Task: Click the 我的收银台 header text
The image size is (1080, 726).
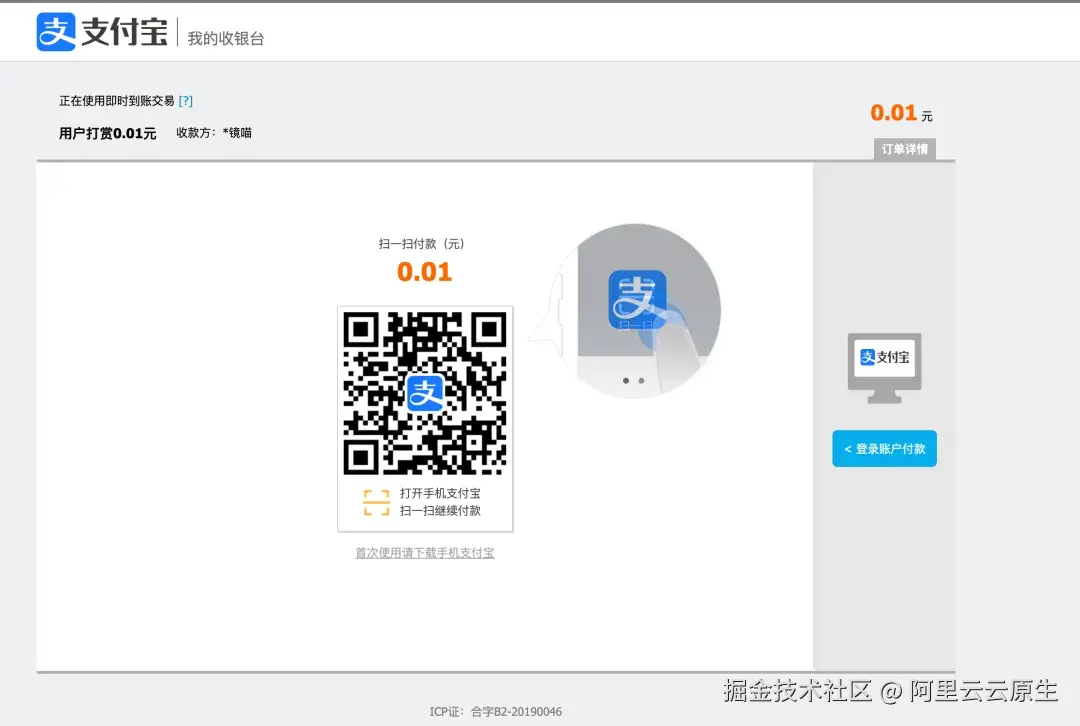Action: (226, 39)
